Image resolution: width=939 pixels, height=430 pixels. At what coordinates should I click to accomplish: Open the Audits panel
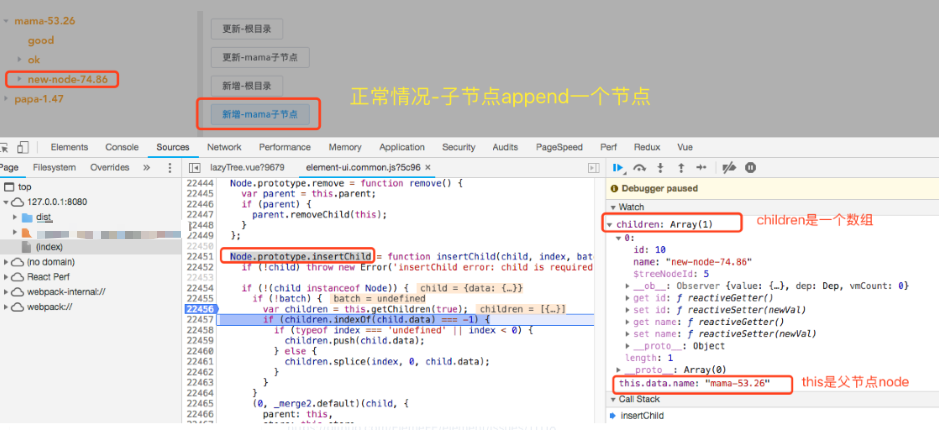click(505, 147)
